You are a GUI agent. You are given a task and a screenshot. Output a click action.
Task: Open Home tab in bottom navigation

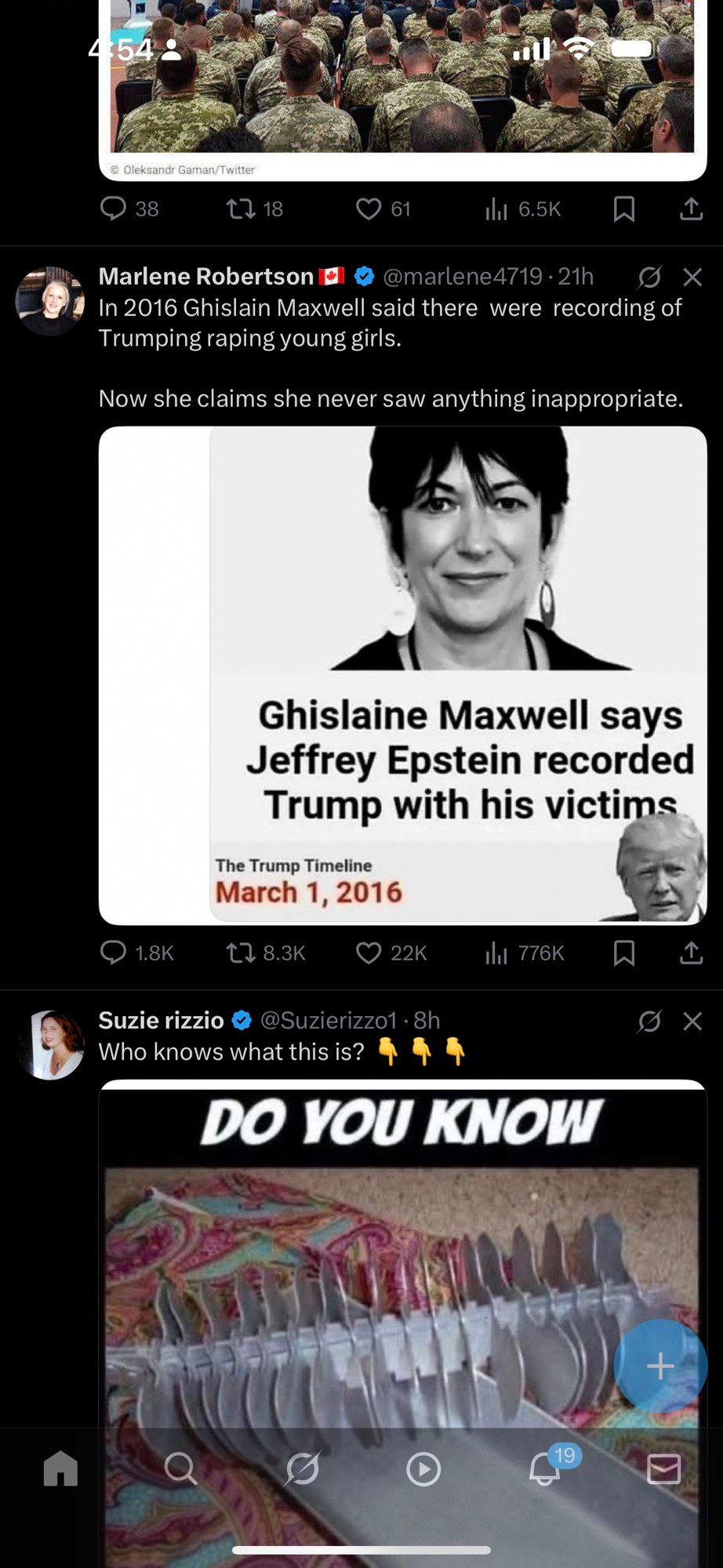(60, 1468)
